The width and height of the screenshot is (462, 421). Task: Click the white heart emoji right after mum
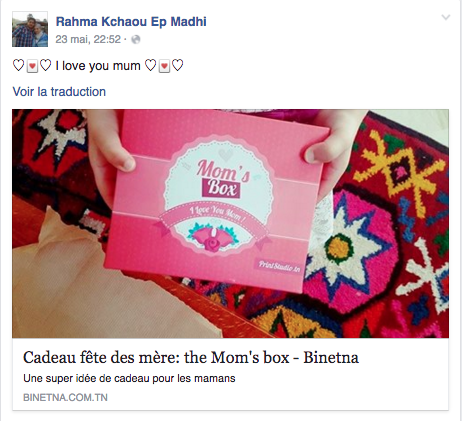150,65
